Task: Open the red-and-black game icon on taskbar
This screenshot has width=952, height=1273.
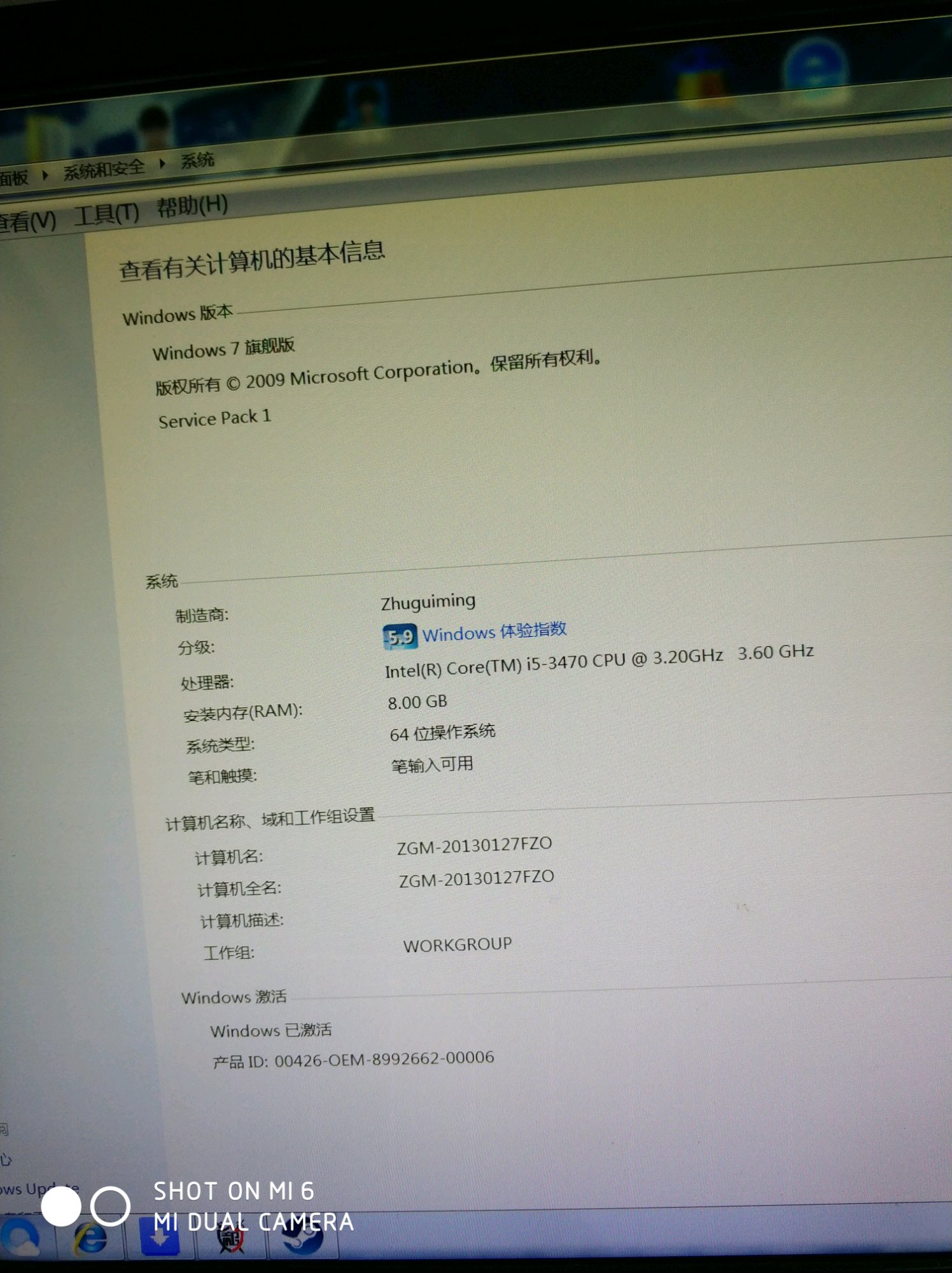Action: pos(231,1237)
